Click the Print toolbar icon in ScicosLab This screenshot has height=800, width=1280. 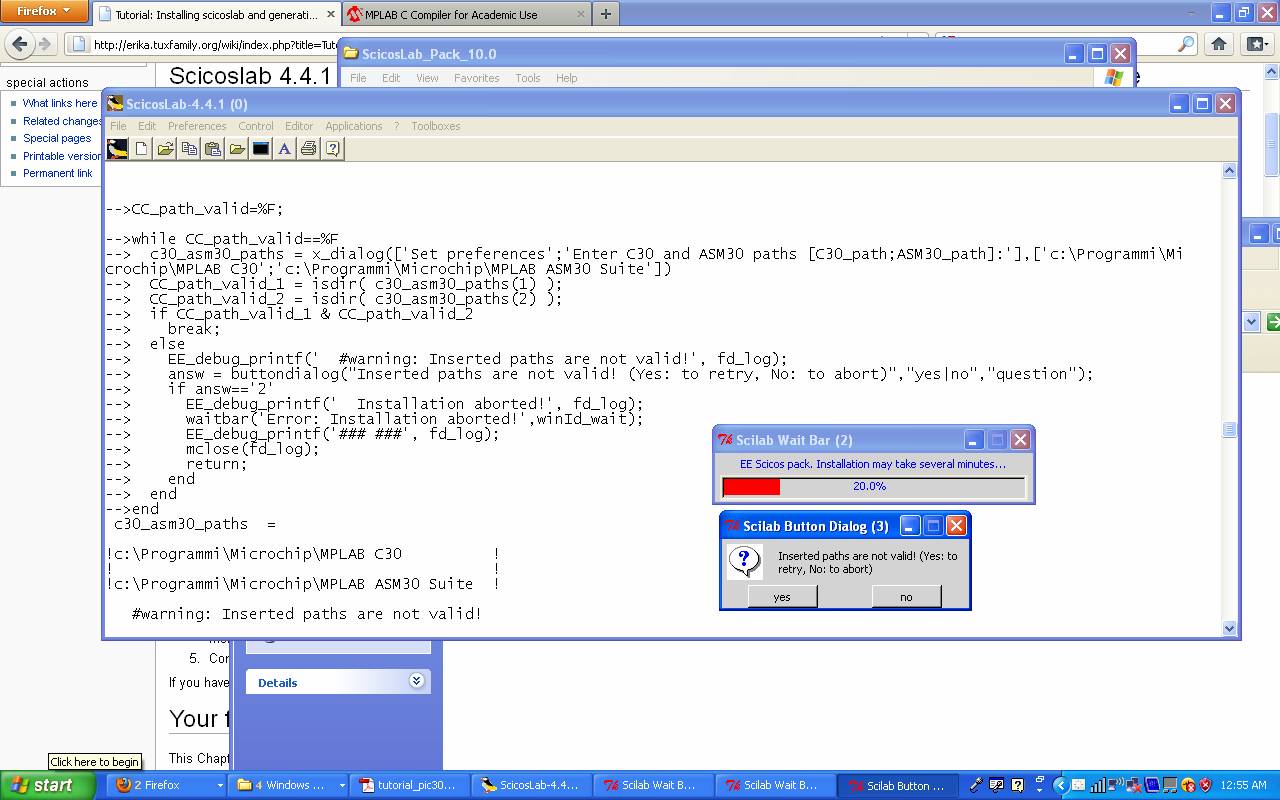(309, 149)
